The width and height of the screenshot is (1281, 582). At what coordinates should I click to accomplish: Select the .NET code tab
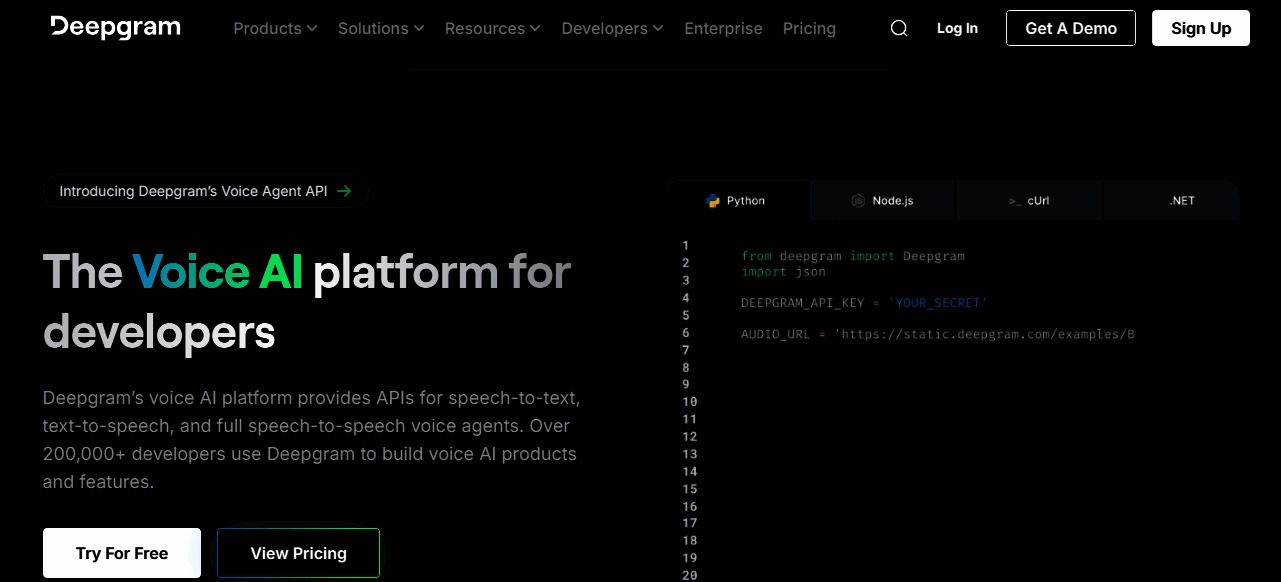1172,201
